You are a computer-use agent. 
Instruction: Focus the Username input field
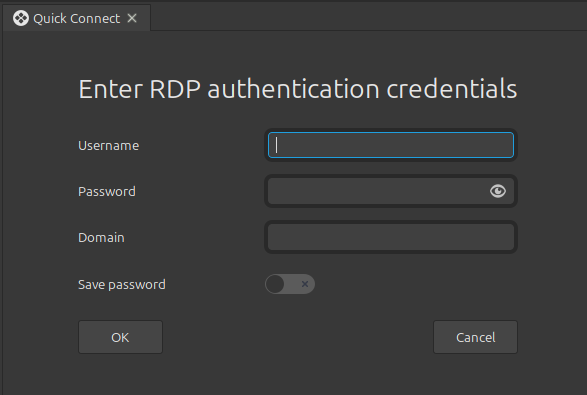[x=391, y=145]
